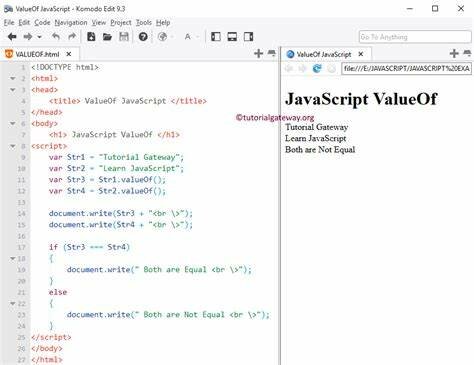Add new tab in left editor pane

(x=258, y=53)
